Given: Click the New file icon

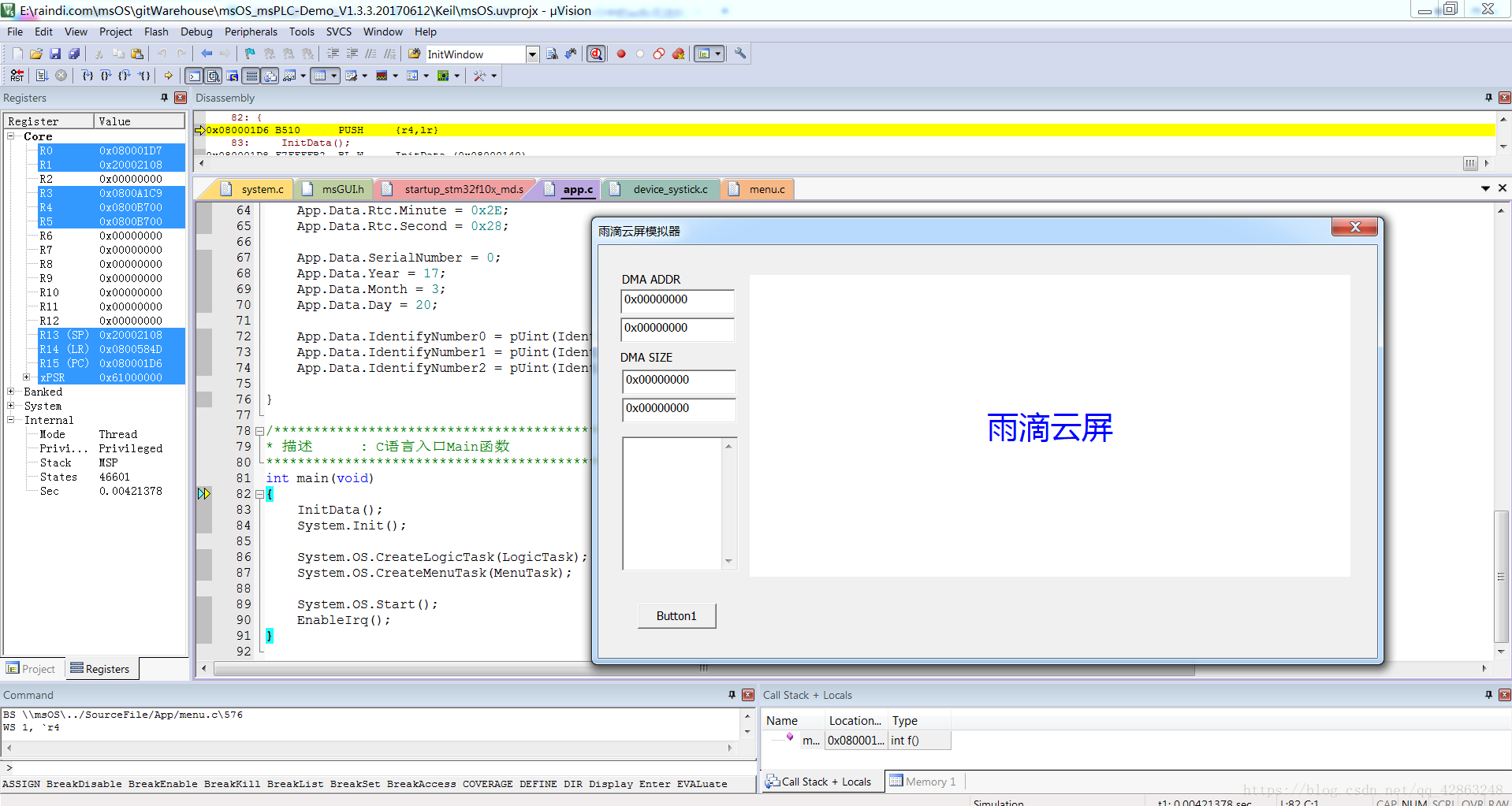Looking at the screenshot, I should coord(17,54).
